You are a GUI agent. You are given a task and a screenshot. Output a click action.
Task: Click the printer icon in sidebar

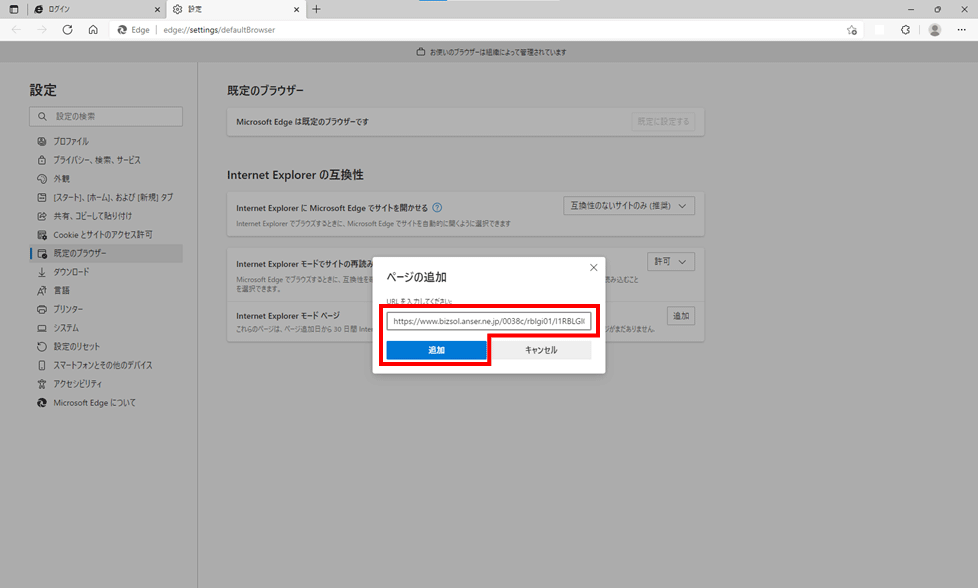click(x=42, y=309)
